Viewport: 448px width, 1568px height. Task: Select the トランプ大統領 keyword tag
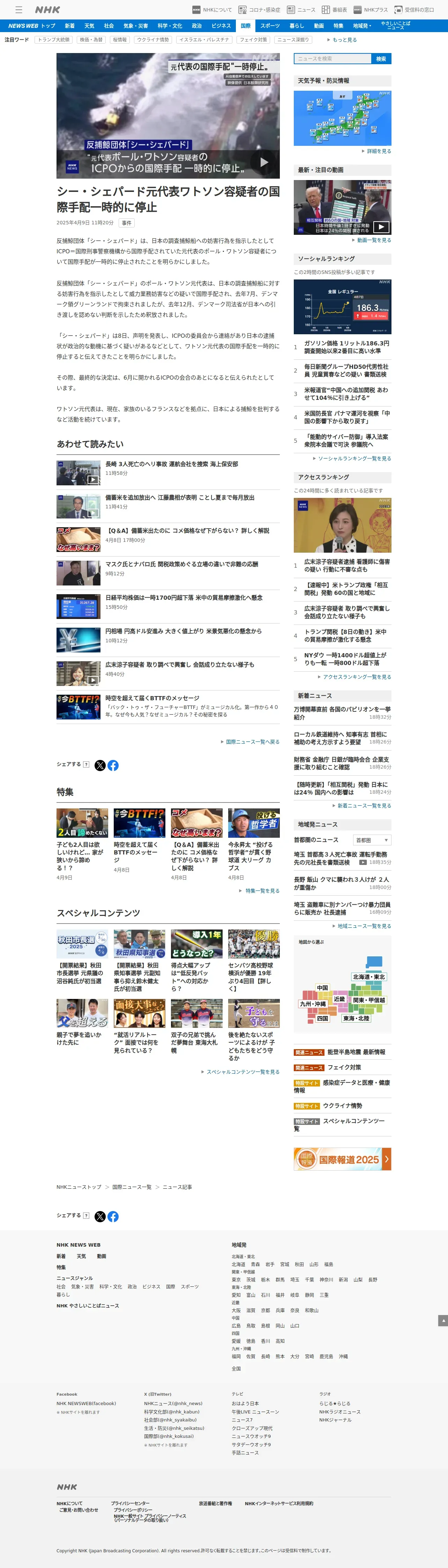point(54,39)
